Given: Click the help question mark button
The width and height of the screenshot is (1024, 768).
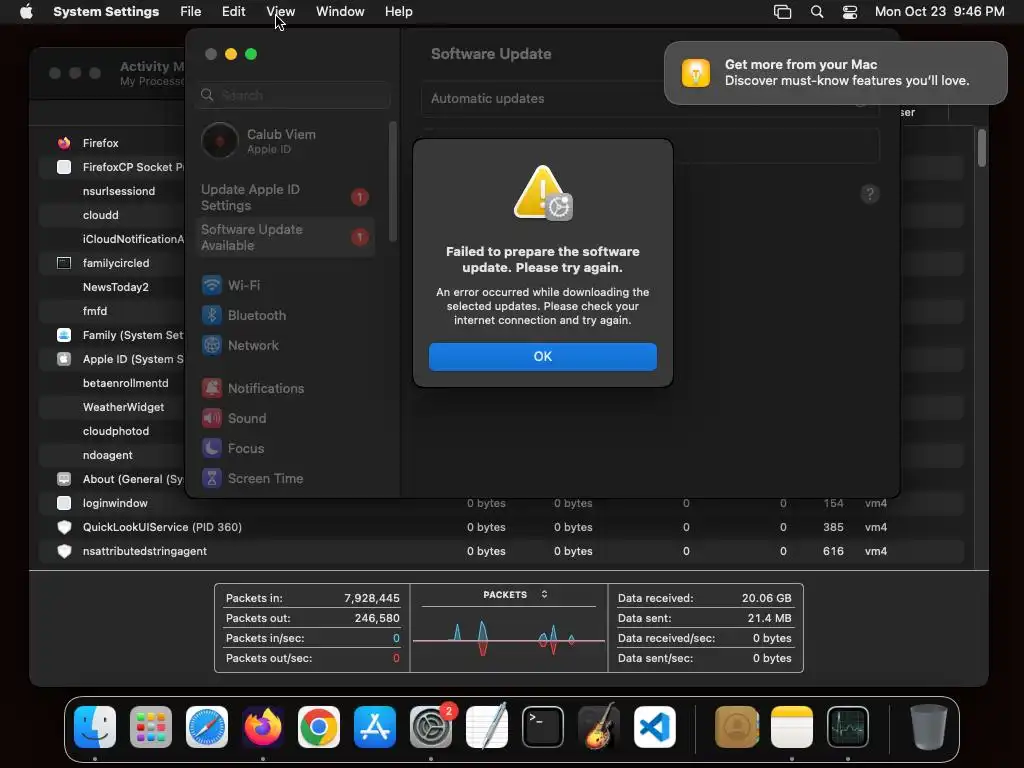Looking at the screenshot, I should click(869, 194).
